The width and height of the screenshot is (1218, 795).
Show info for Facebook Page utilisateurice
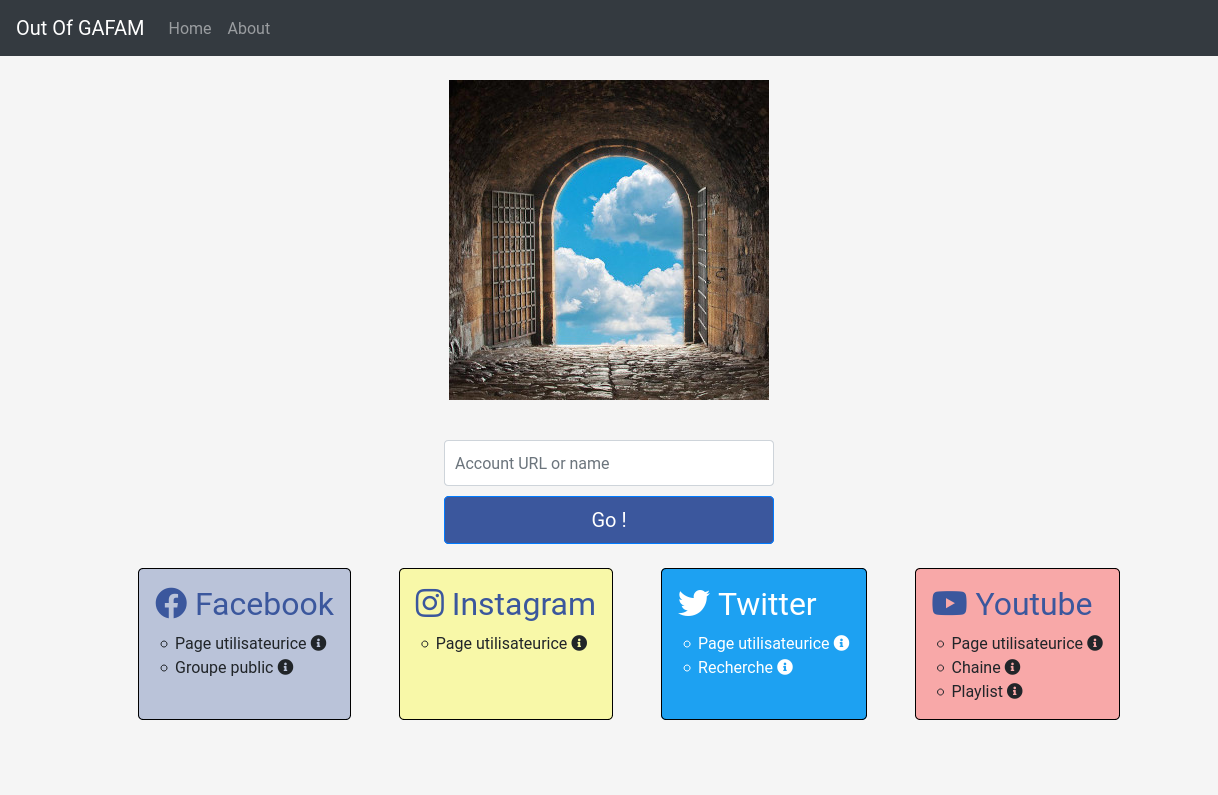pos(319,643)
